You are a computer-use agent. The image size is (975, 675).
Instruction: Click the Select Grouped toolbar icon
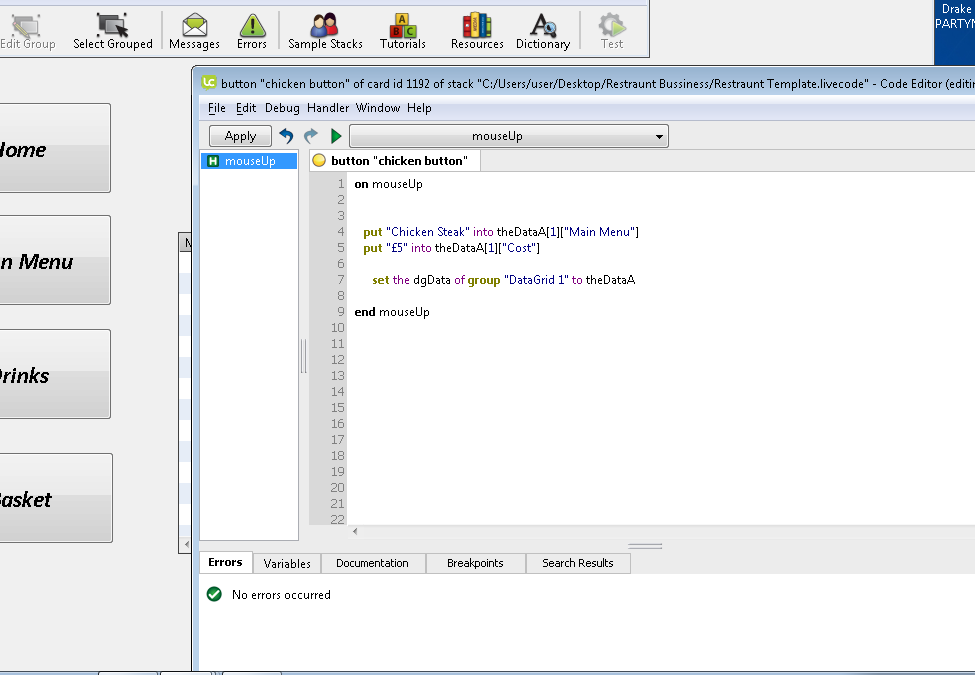pos(113,30)
